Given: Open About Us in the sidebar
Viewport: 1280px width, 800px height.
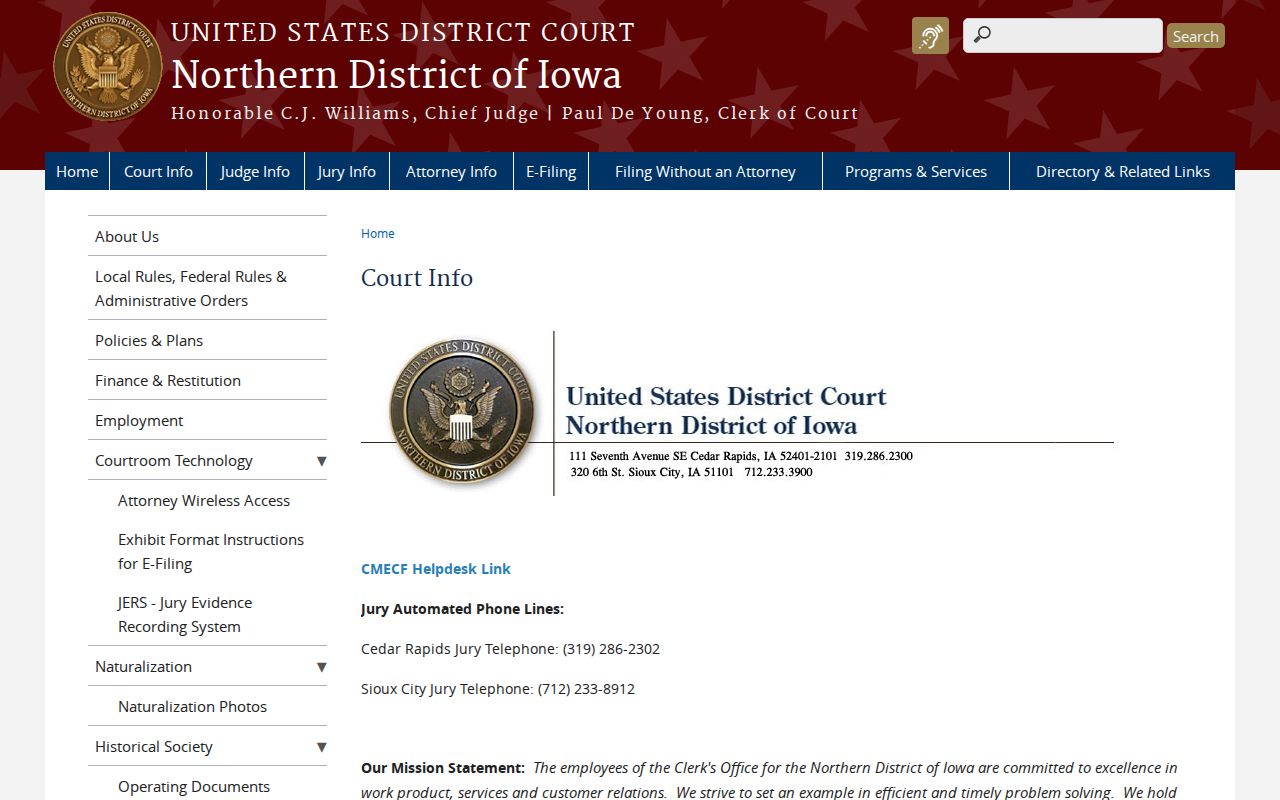Looking at the screenshot, I should [207, 236].
